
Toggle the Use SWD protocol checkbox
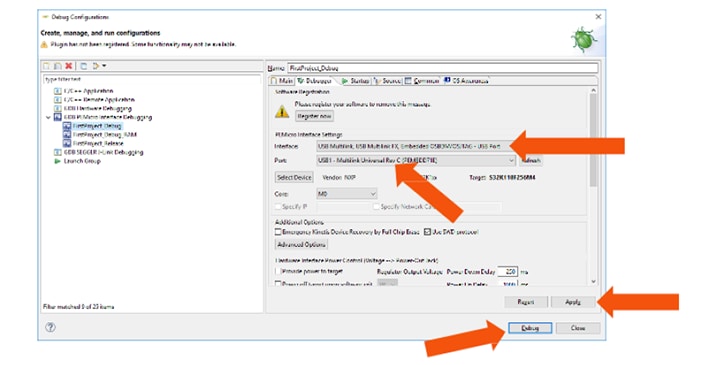428,232
